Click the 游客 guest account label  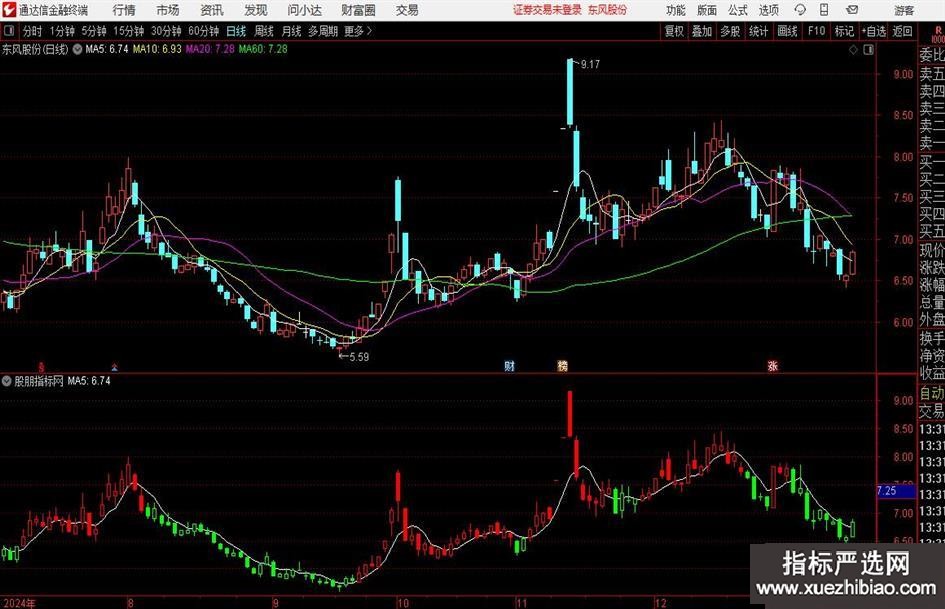904,10
